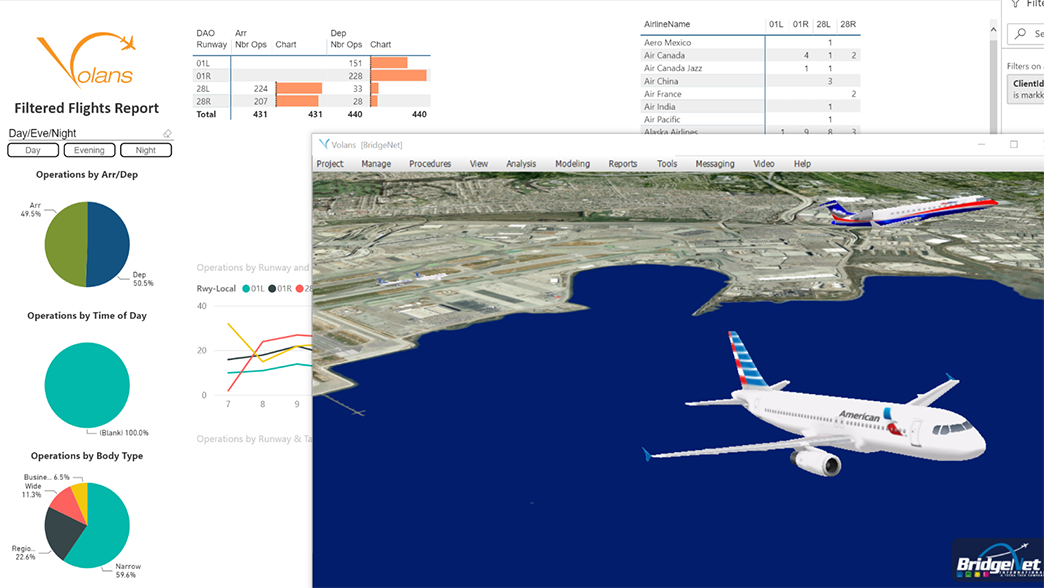1044x588 pixels.
Task: Click the scroll-up arrow beside the airline table
Action: point(993,29)
